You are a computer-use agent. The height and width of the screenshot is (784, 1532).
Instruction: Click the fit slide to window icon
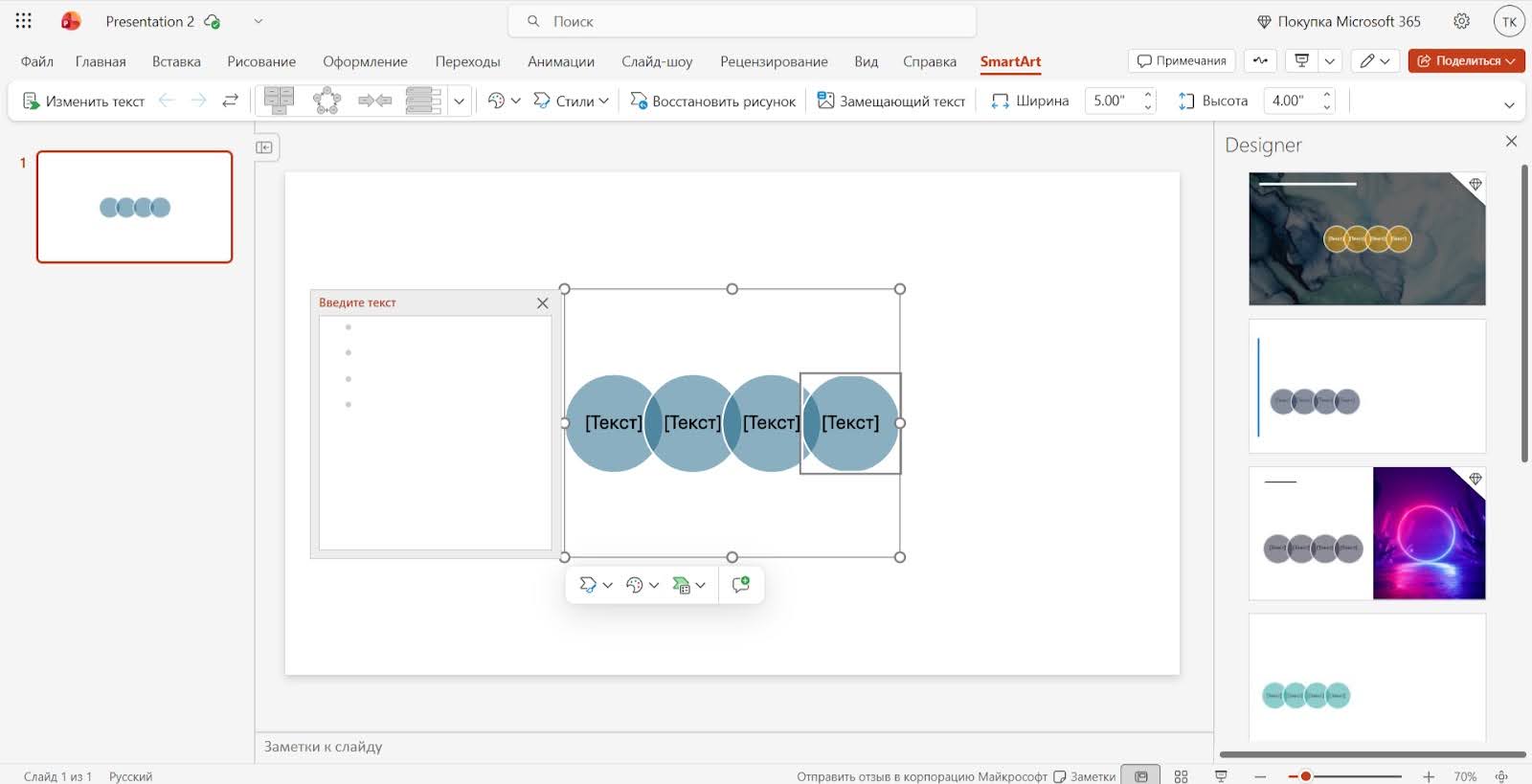[x=1501, y=776]
